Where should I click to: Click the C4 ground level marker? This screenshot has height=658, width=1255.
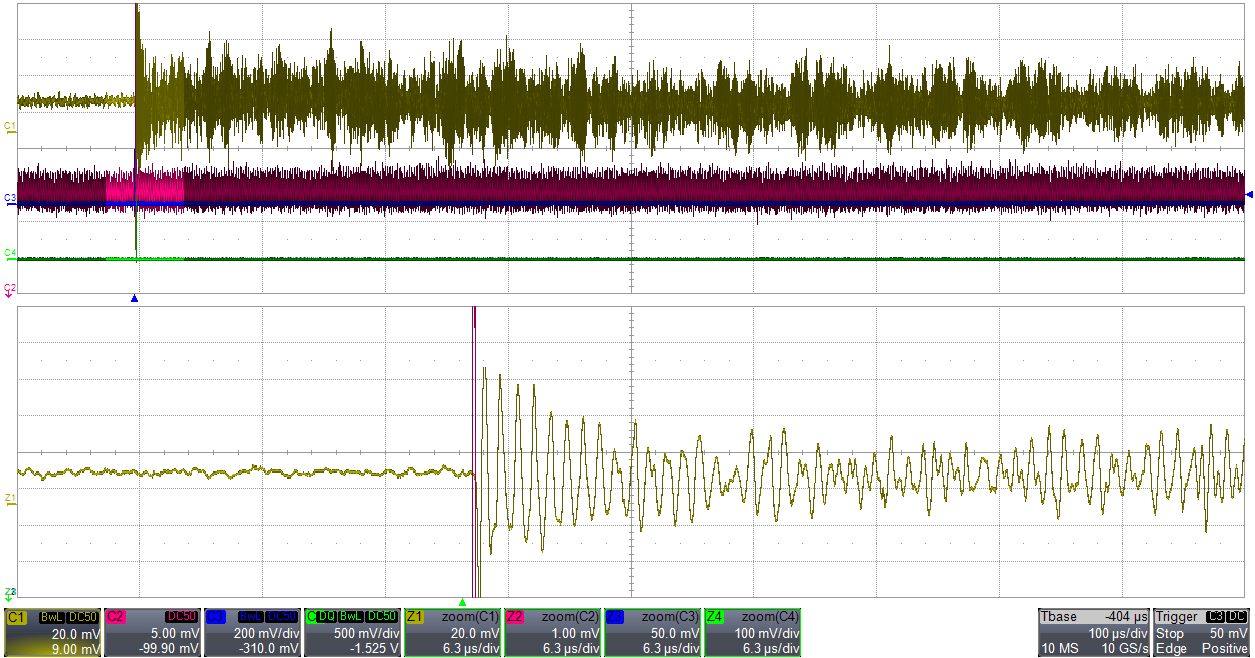(10, 254)
